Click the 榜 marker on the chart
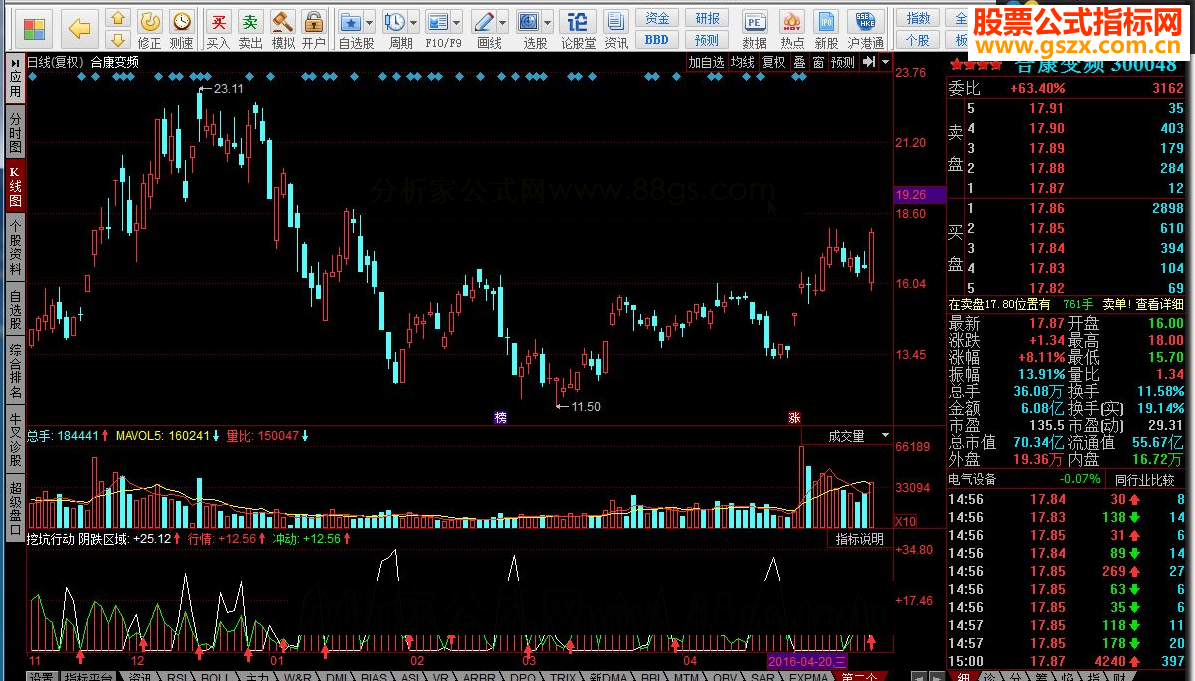Viewport: 1195px width, 681px height. [501, 417]
